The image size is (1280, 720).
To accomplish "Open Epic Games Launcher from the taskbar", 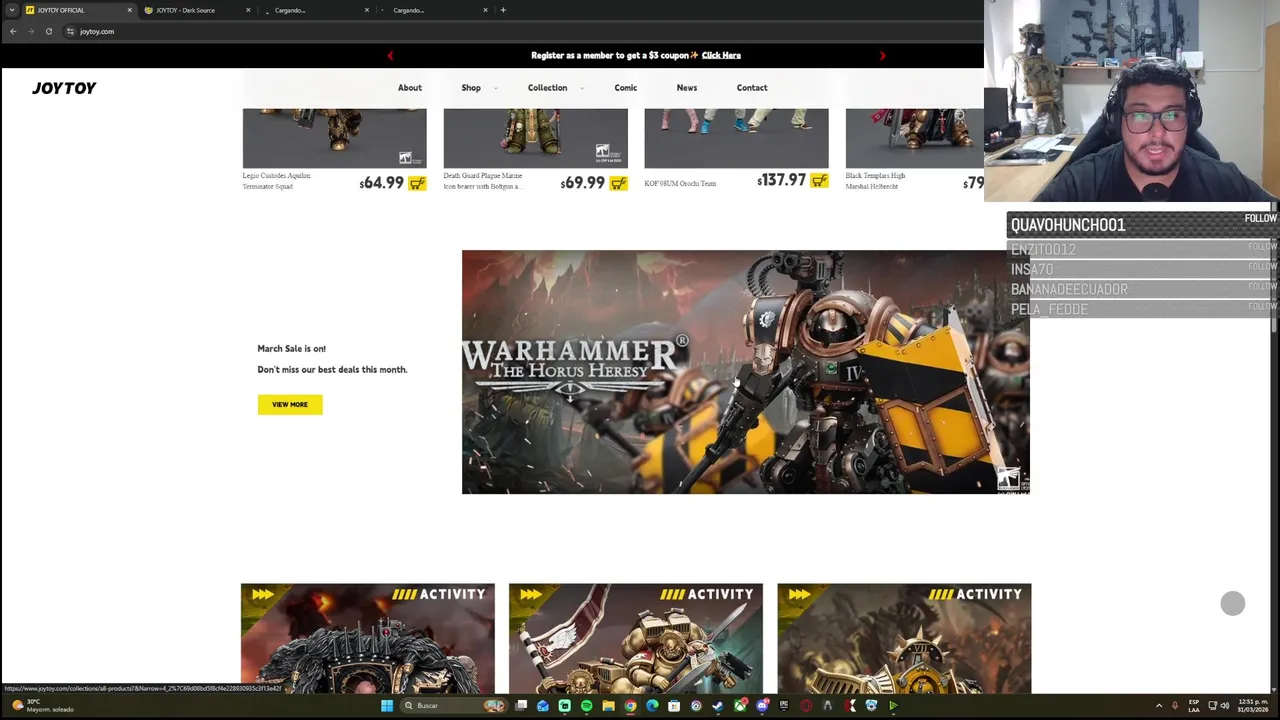I will point(783,706).
